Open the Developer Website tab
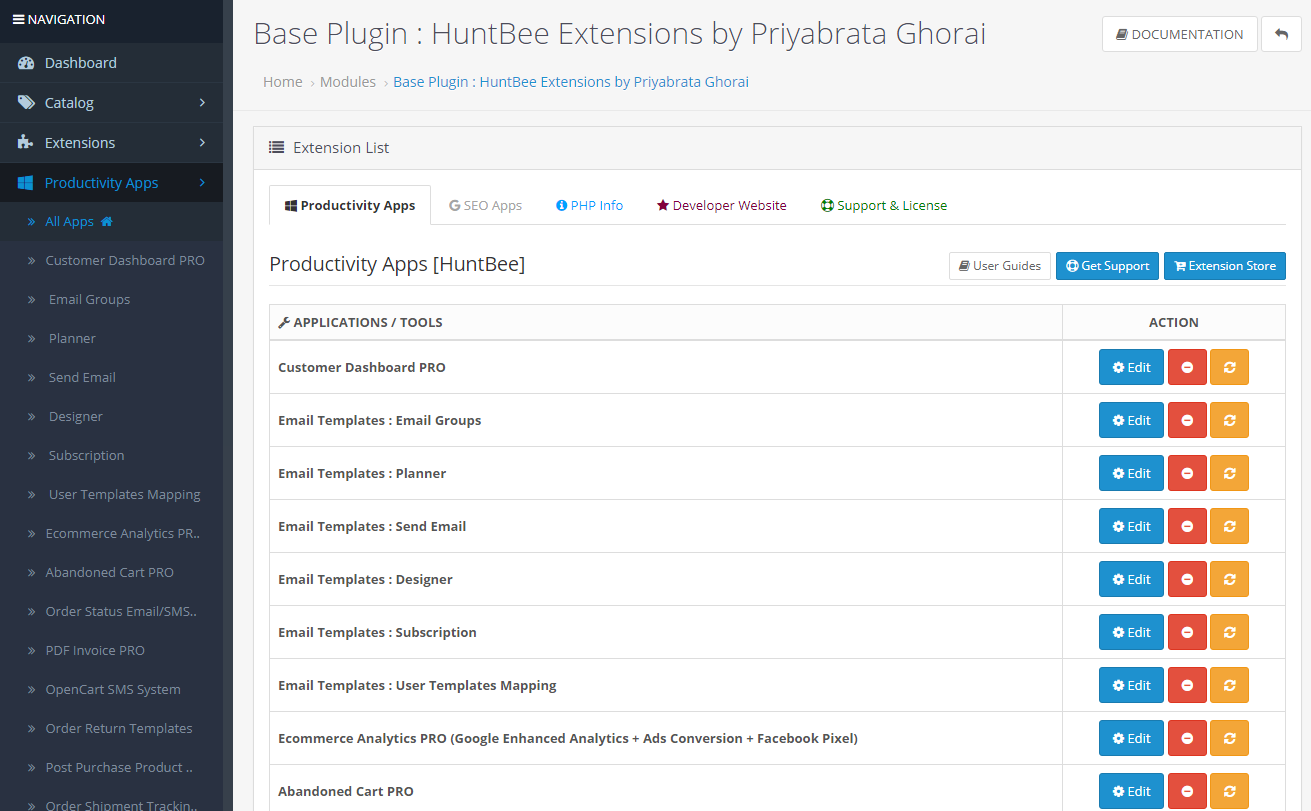This screenshot has width=1311, height=811. tap(721, 205)
